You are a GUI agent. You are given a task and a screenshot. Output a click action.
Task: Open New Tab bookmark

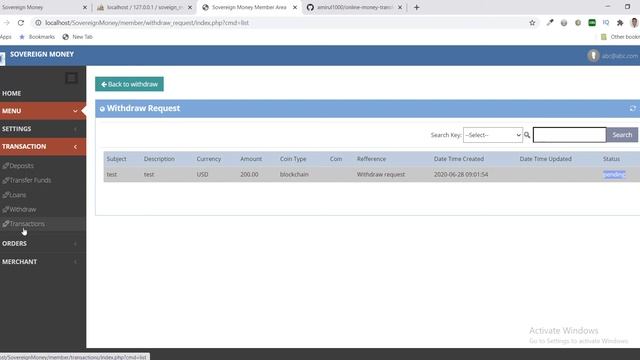pyautogui.click(x=78, y=37)
